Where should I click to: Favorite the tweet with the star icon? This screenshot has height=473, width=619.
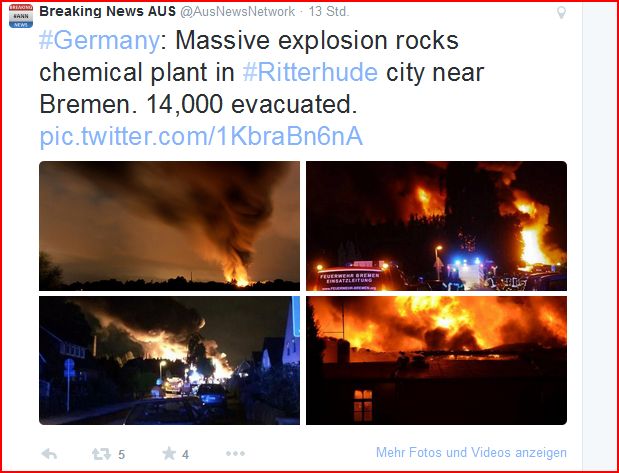coord(169,453)
